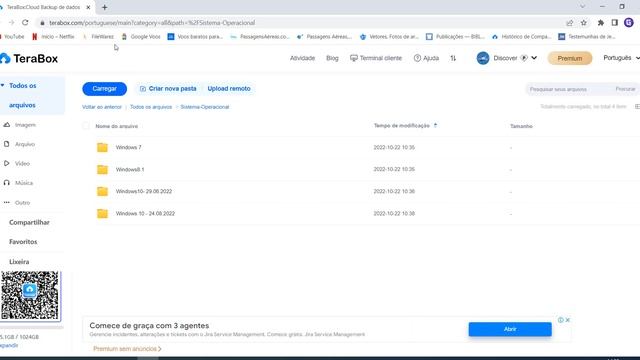Open Google Voos bookmark
The width and height of the screenshot is (640, 360).
tap(141, 37)
